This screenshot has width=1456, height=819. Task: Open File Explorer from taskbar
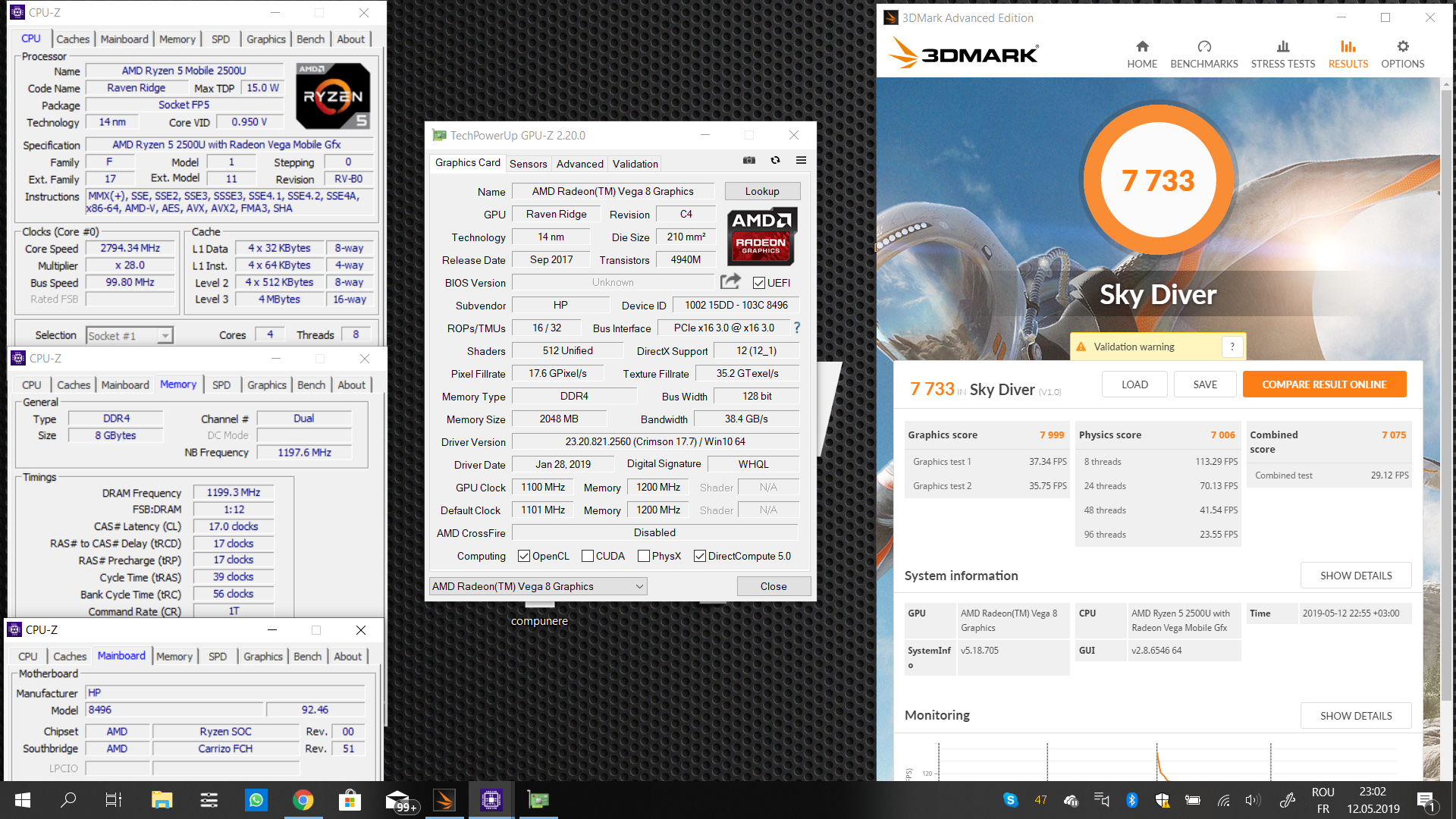pos(162,800)
